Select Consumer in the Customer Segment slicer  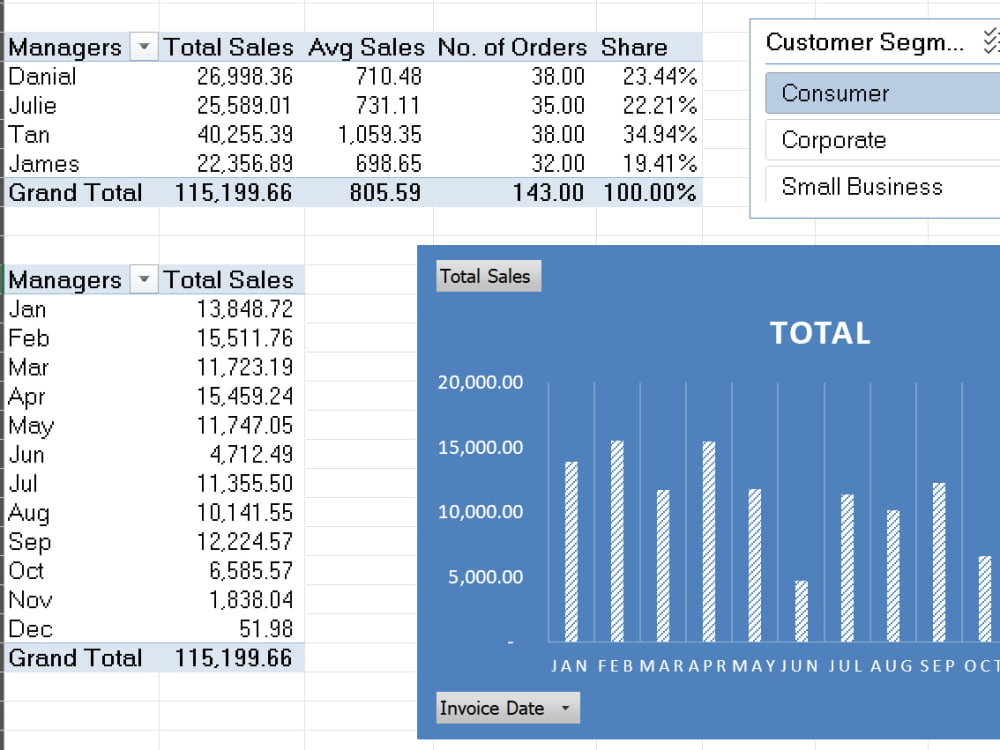[883, 93]
